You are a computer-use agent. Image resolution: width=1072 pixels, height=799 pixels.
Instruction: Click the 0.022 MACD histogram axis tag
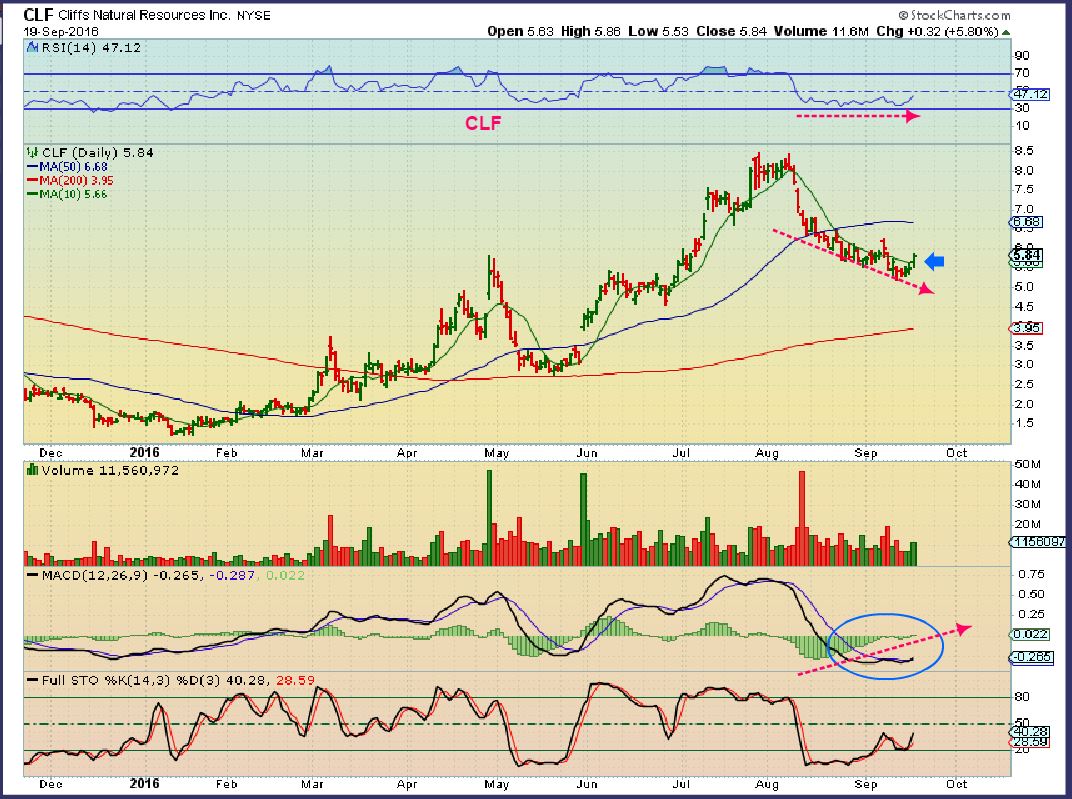coord(1030,634)
